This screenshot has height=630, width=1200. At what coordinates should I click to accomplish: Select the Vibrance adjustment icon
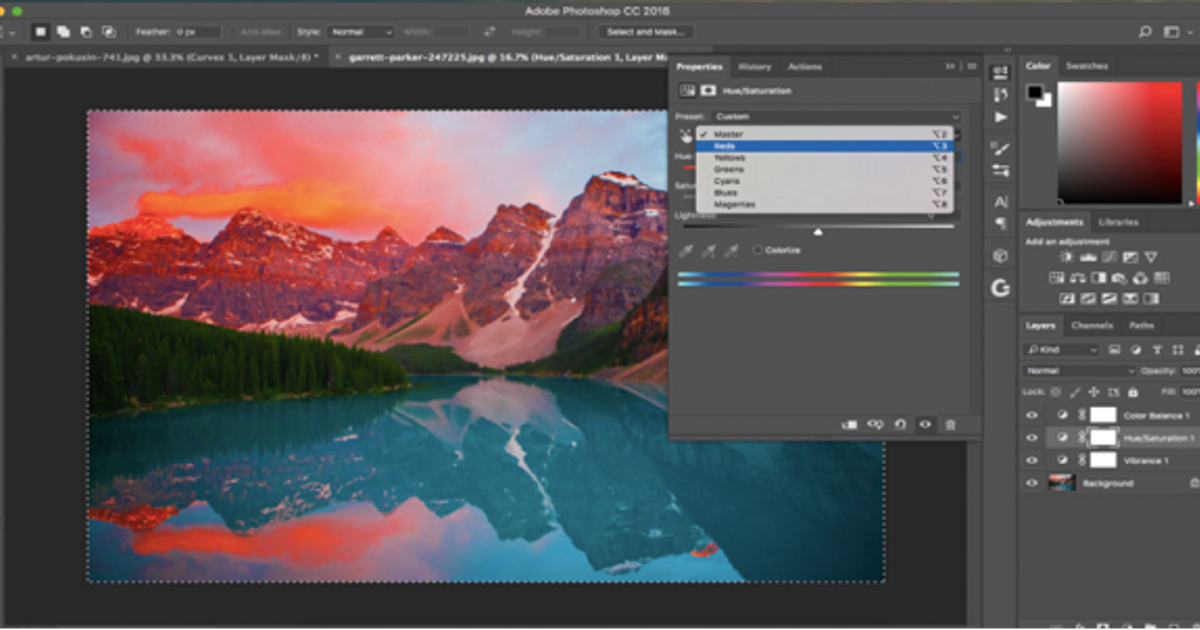tap(1151, 257)
